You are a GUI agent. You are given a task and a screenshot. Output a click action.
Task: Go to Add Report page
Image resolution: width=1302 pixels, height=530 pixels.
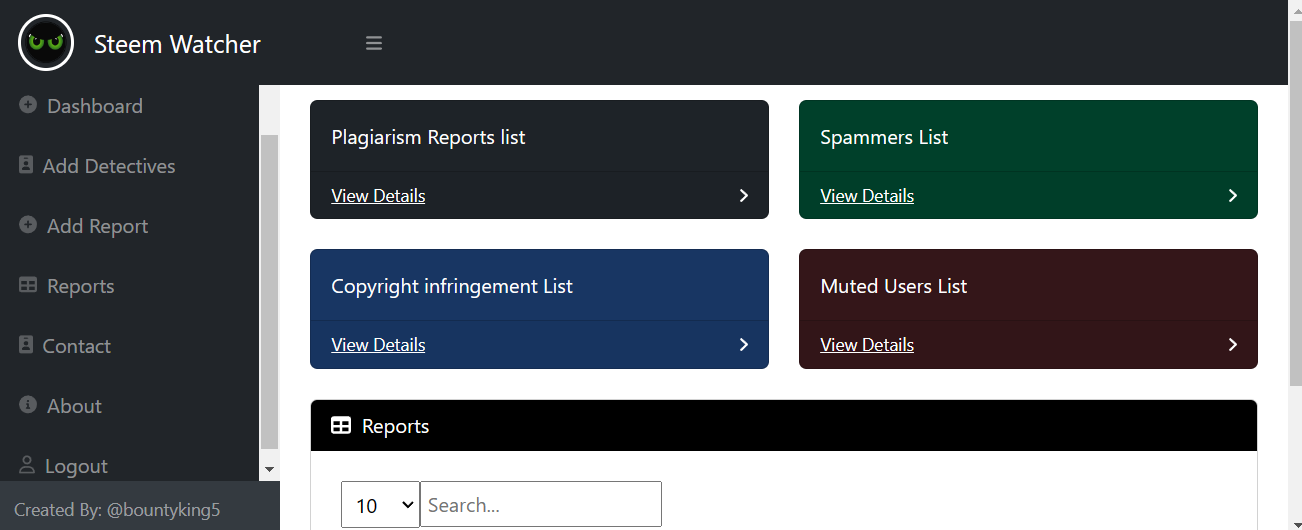[x=97, y=226]
